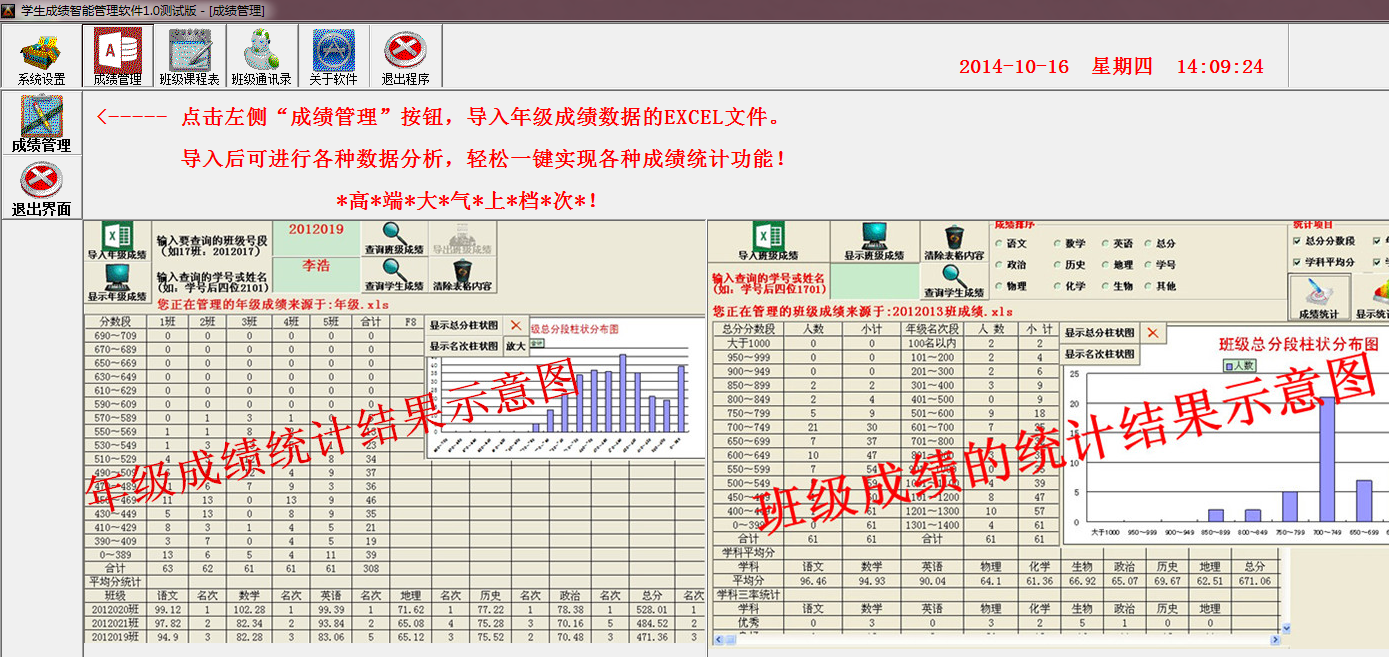Screen dimensions: 1389x657
Task: Click 显示班级成绩 monitor icon
Action: point(874,242)
